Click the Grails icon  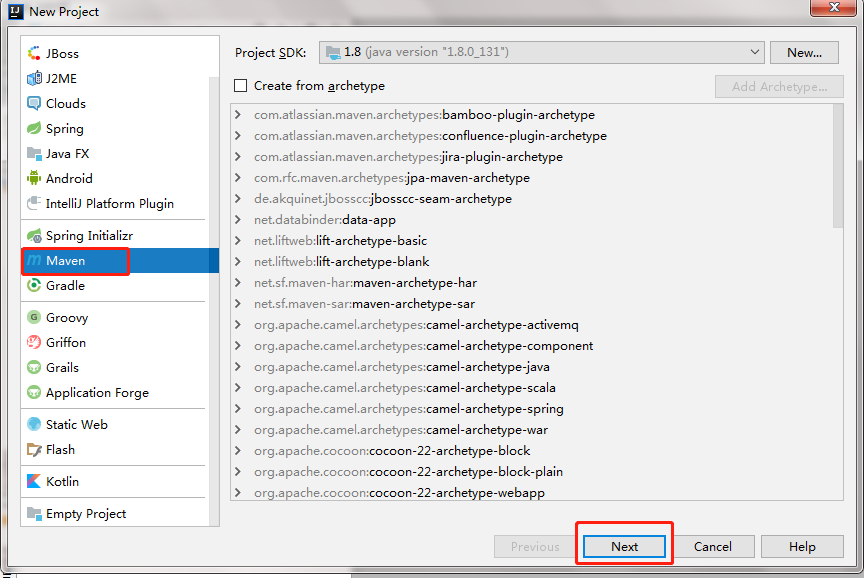coord(34,368)
